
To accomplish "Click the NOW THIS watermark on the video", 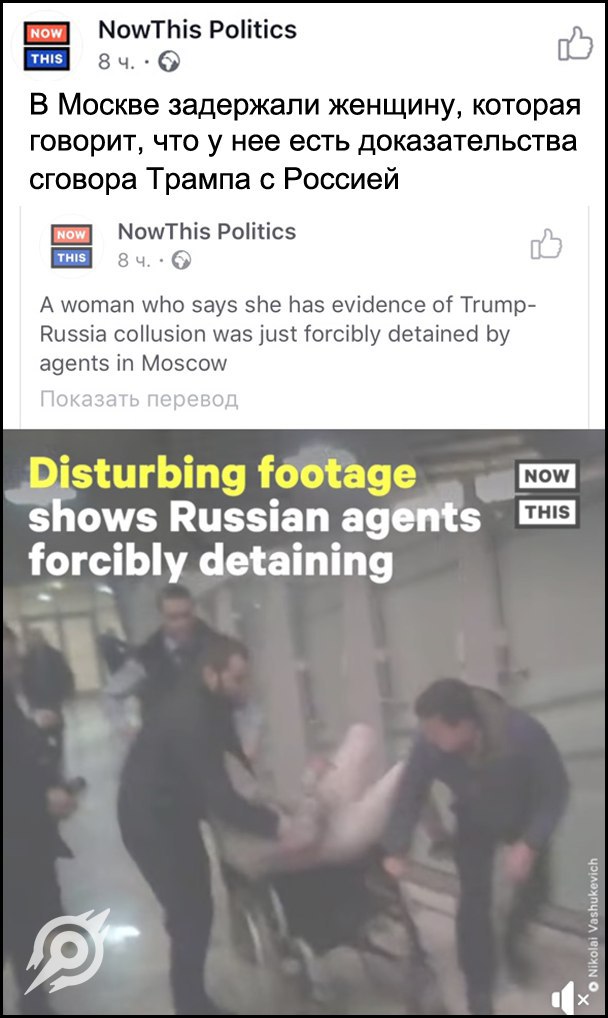I will pos(547,493).
